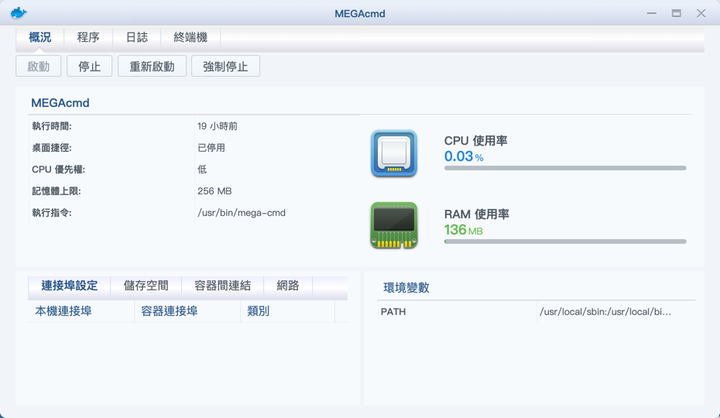The height and width of the screenshot is (418, 720).
Task: Restart container with 重新啟動 button
Action: (x=152, y=67)
